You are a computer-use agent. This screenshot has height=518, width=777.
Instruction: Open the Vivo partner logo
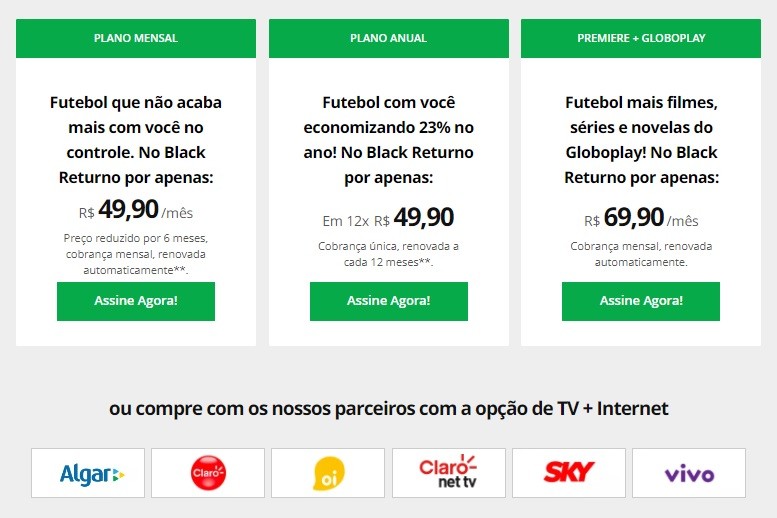(689, 473)
